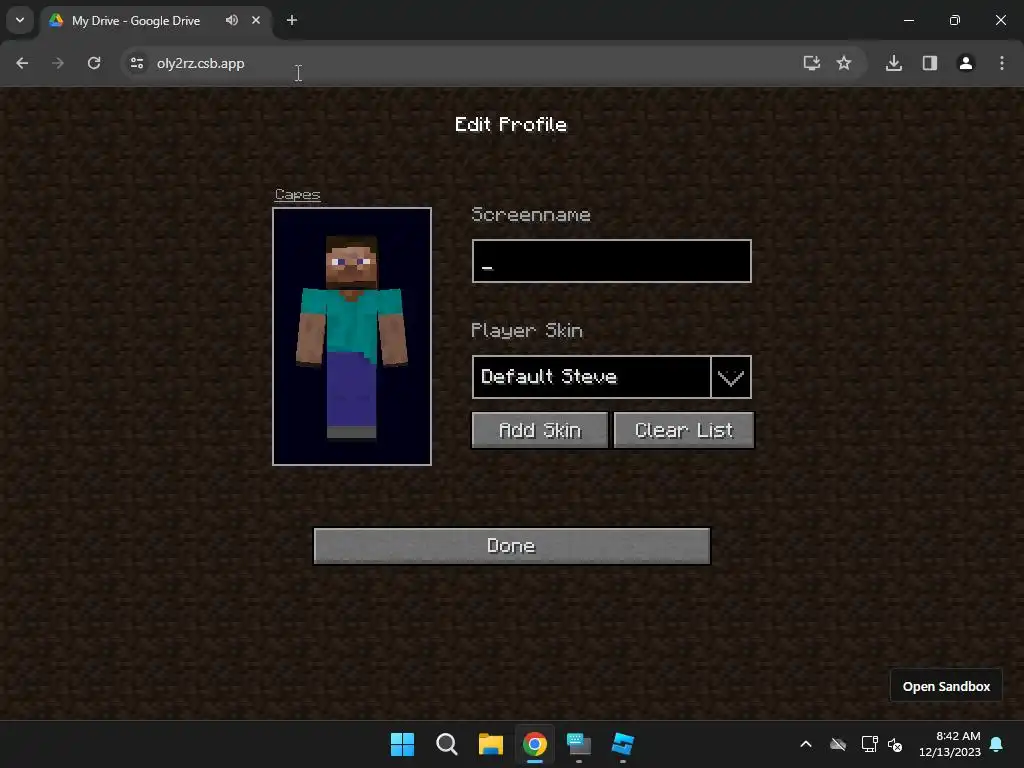This screenshot has width=1024, height=768.
Task: Go forward to the next page
Action: [58, 63]
